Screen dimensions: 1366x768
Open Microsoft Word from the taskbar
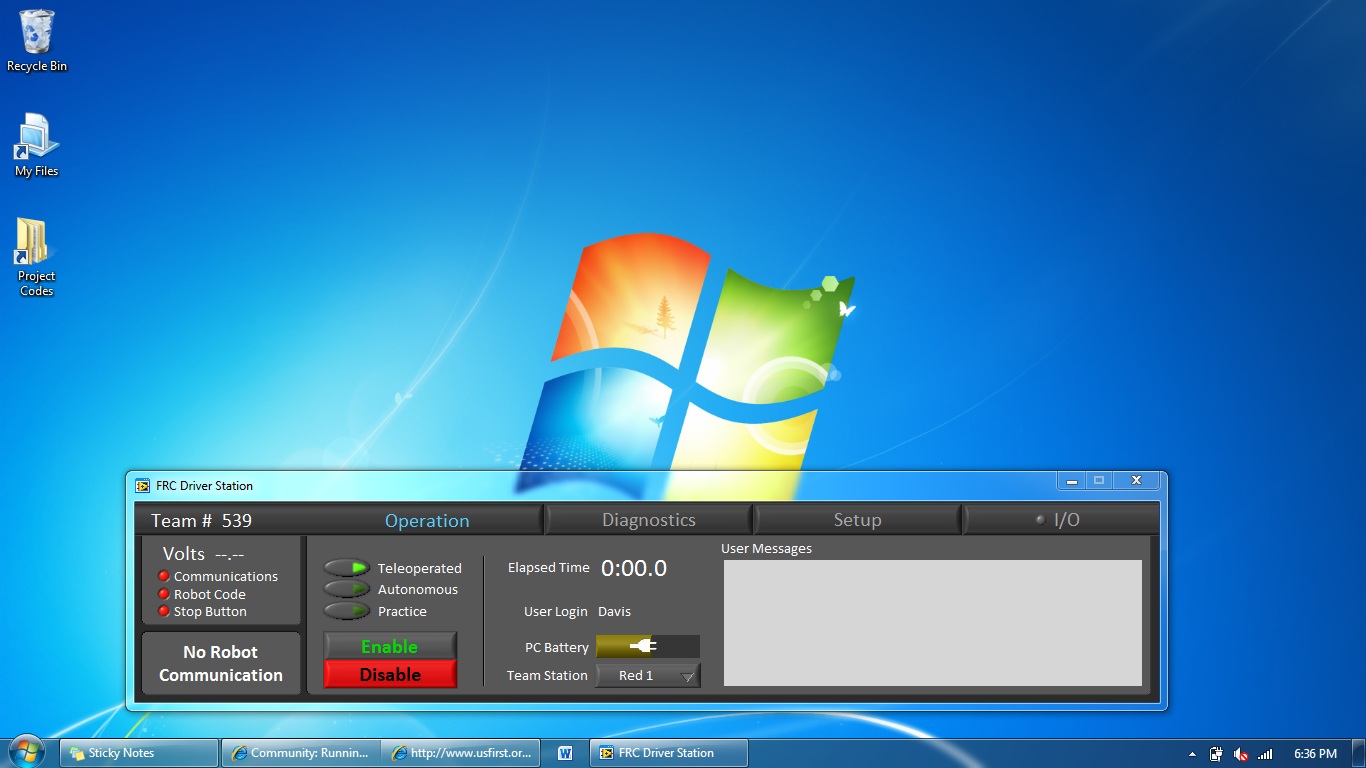(565, 753)
